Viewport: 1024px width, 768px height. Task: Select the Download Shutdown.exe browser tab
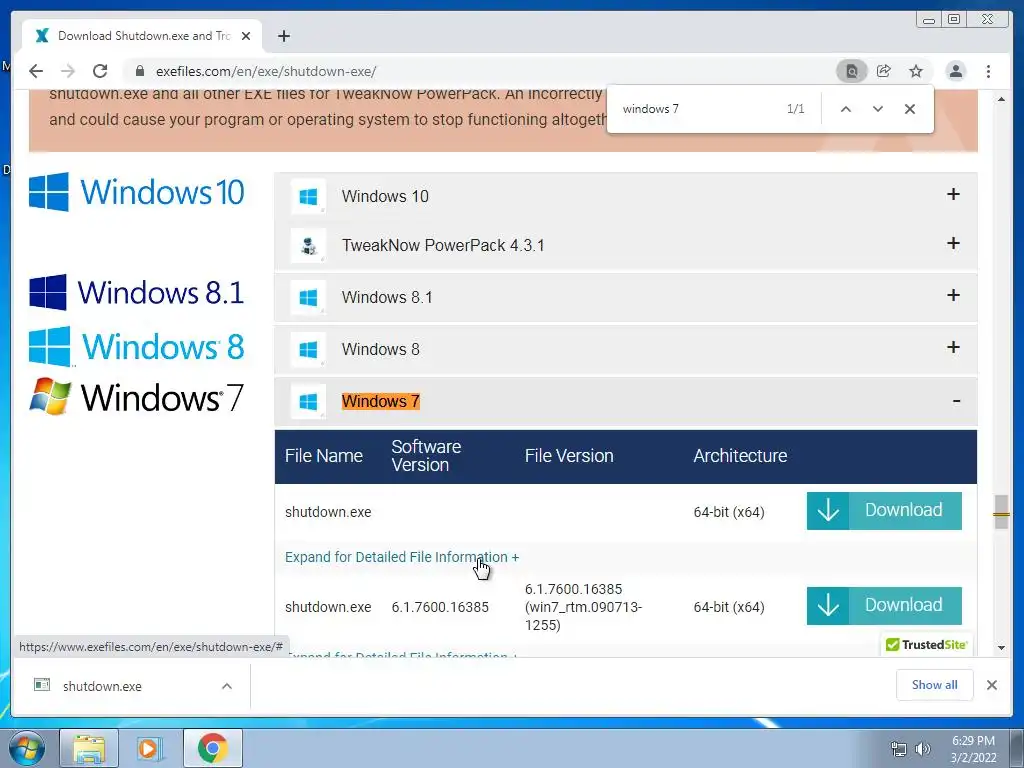[x=142, y=36]
